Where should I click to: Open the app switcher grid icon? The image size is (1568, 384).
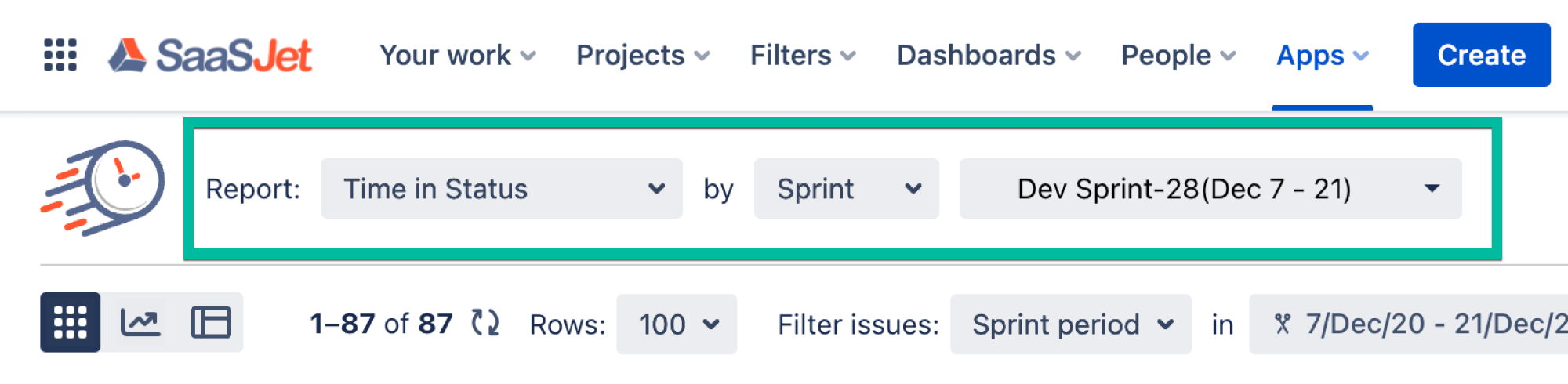click(x=60, y=55)
